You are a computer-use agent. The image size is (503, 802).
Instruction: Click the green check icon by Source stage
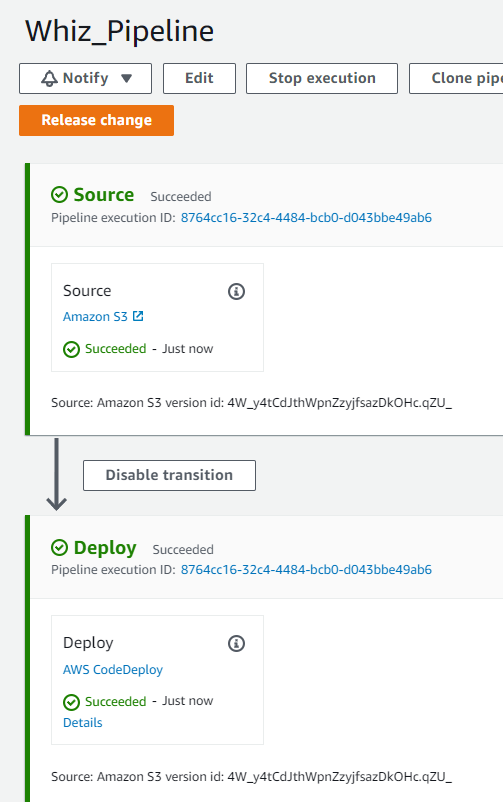59,195
